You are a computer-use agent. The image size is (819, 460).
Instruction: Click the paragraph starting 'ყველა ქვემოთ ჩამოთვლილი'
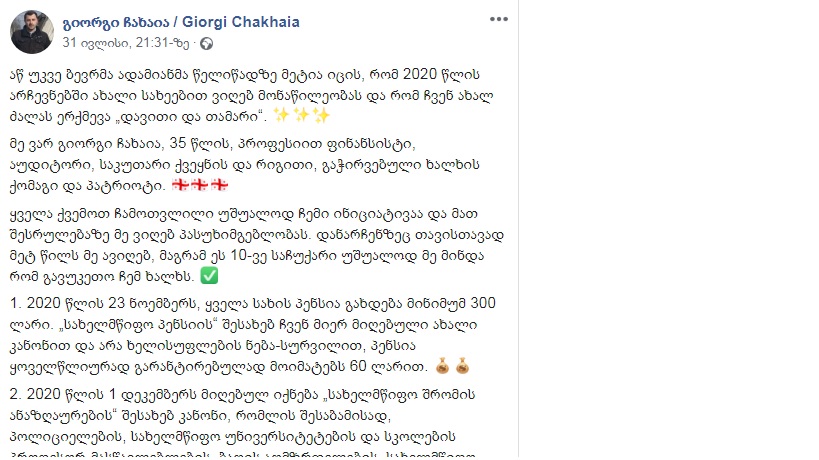pos(256,245)
